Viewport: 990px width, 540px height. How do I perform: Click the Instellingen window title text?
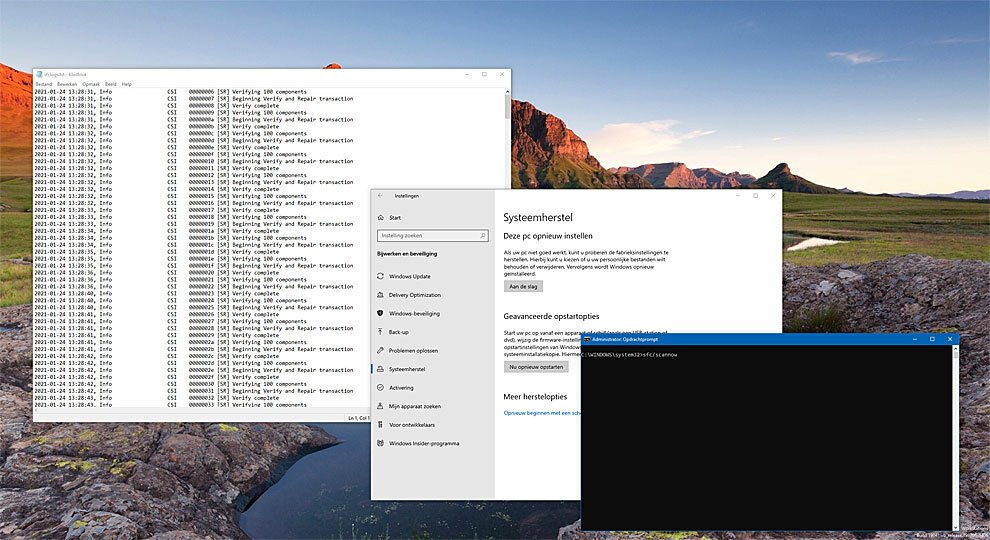coord(407,196)
